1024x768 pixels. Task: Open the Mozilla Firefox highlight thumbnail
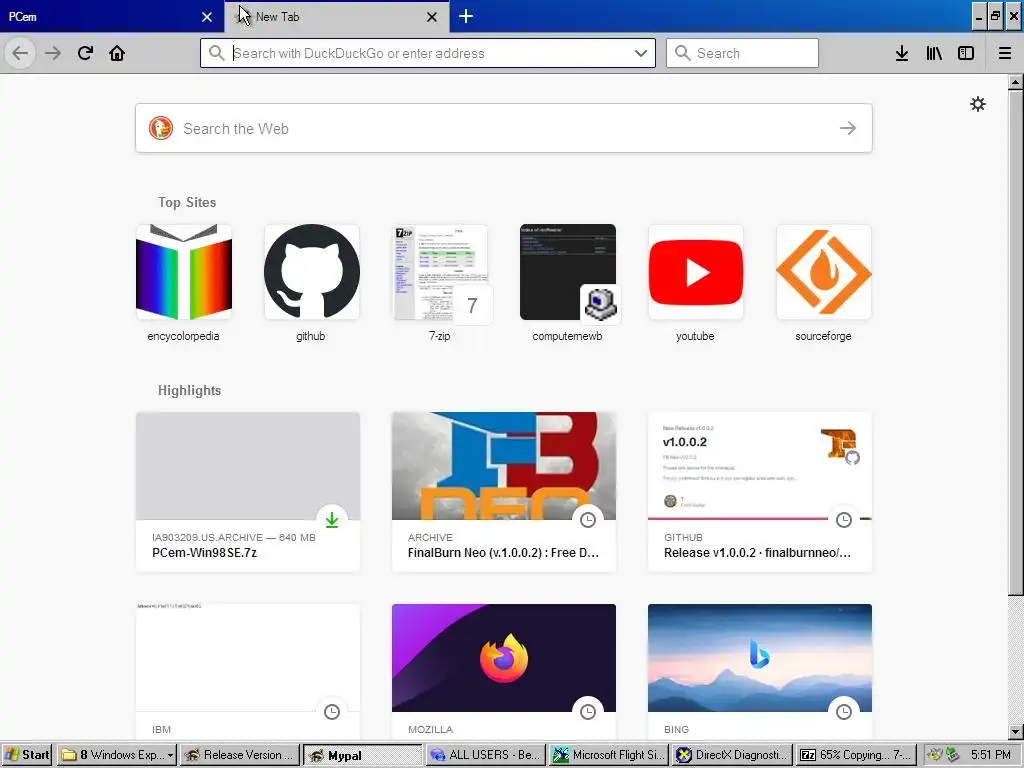(x=504, y=658)
